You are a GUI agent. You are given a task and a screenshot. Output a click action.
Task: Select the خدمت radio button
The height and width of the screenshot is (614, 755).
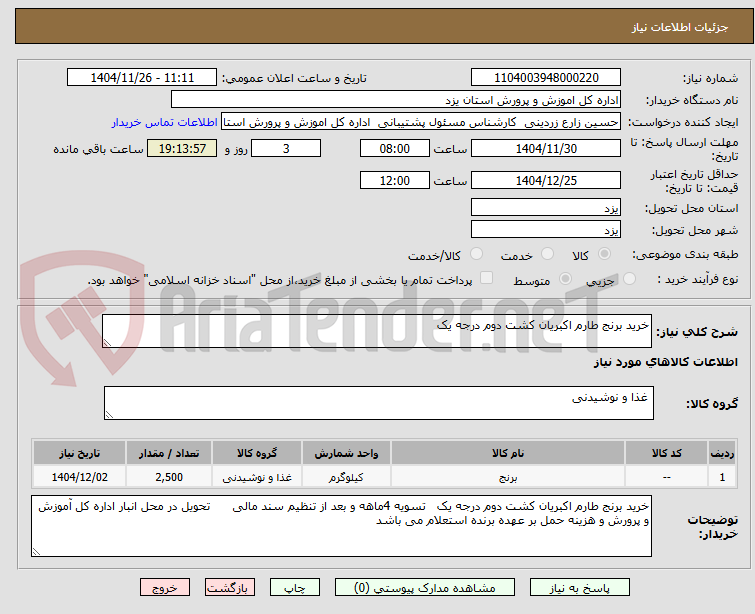547,254
